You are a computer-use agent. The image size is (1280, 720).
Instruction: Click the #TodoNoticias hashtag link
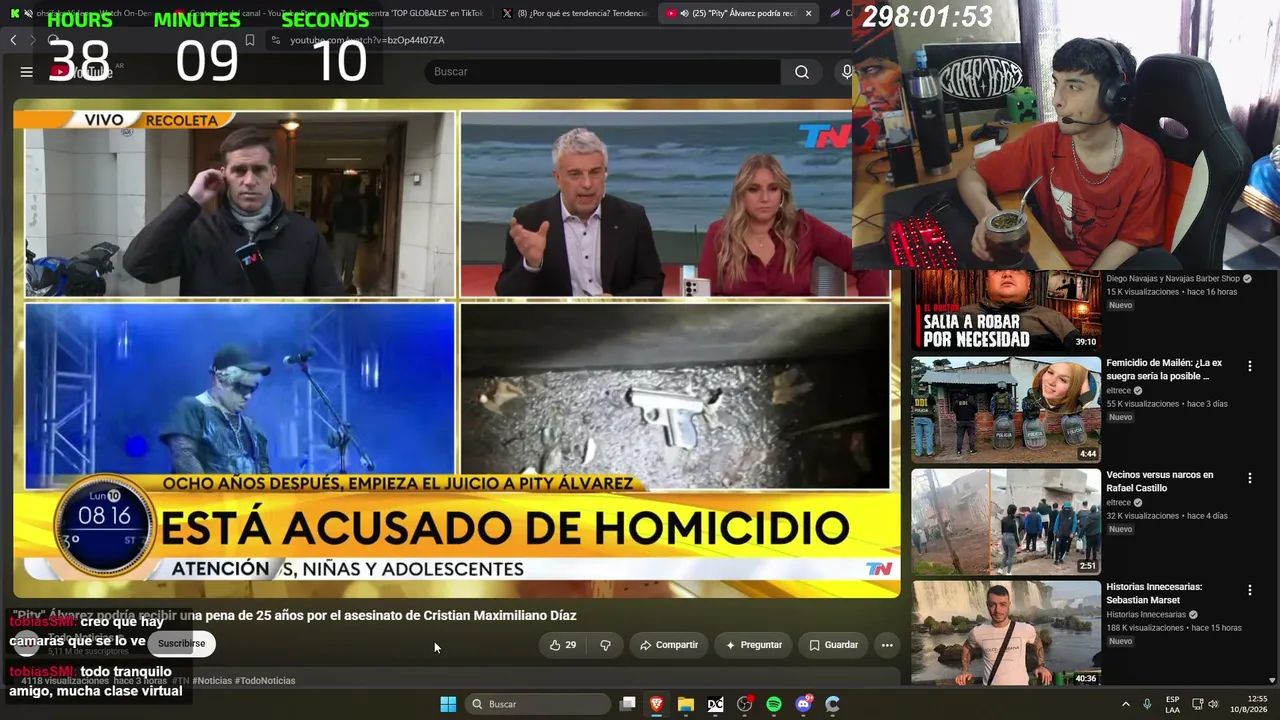(x=265, y=681)
